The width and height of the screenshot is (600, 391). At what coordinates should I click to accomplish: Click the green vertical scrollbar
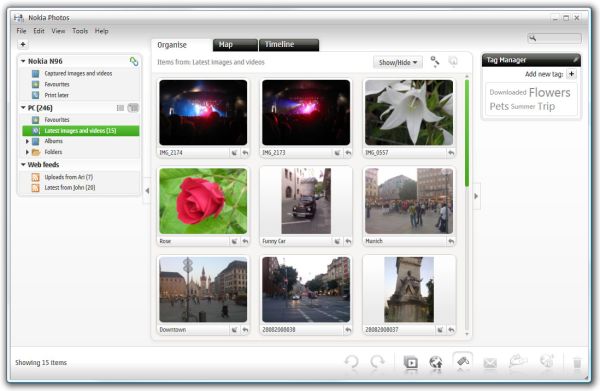tap(467, 133)
